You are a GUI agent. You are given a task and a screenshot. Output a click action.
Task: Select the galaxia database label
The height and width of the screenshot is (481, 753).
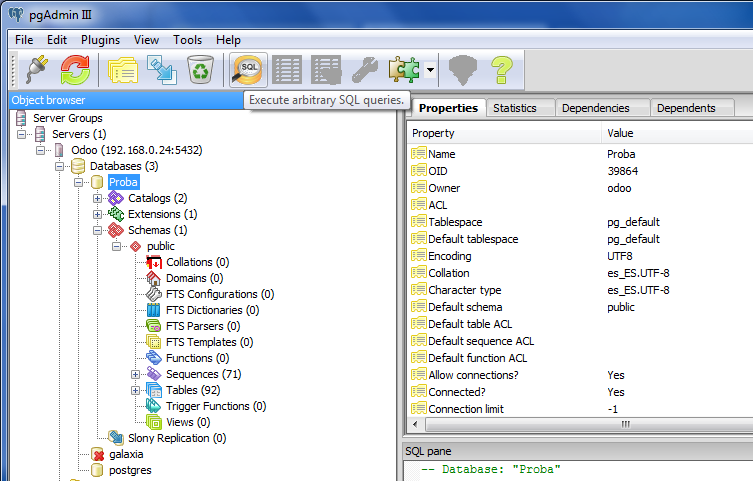coord(126,454)
